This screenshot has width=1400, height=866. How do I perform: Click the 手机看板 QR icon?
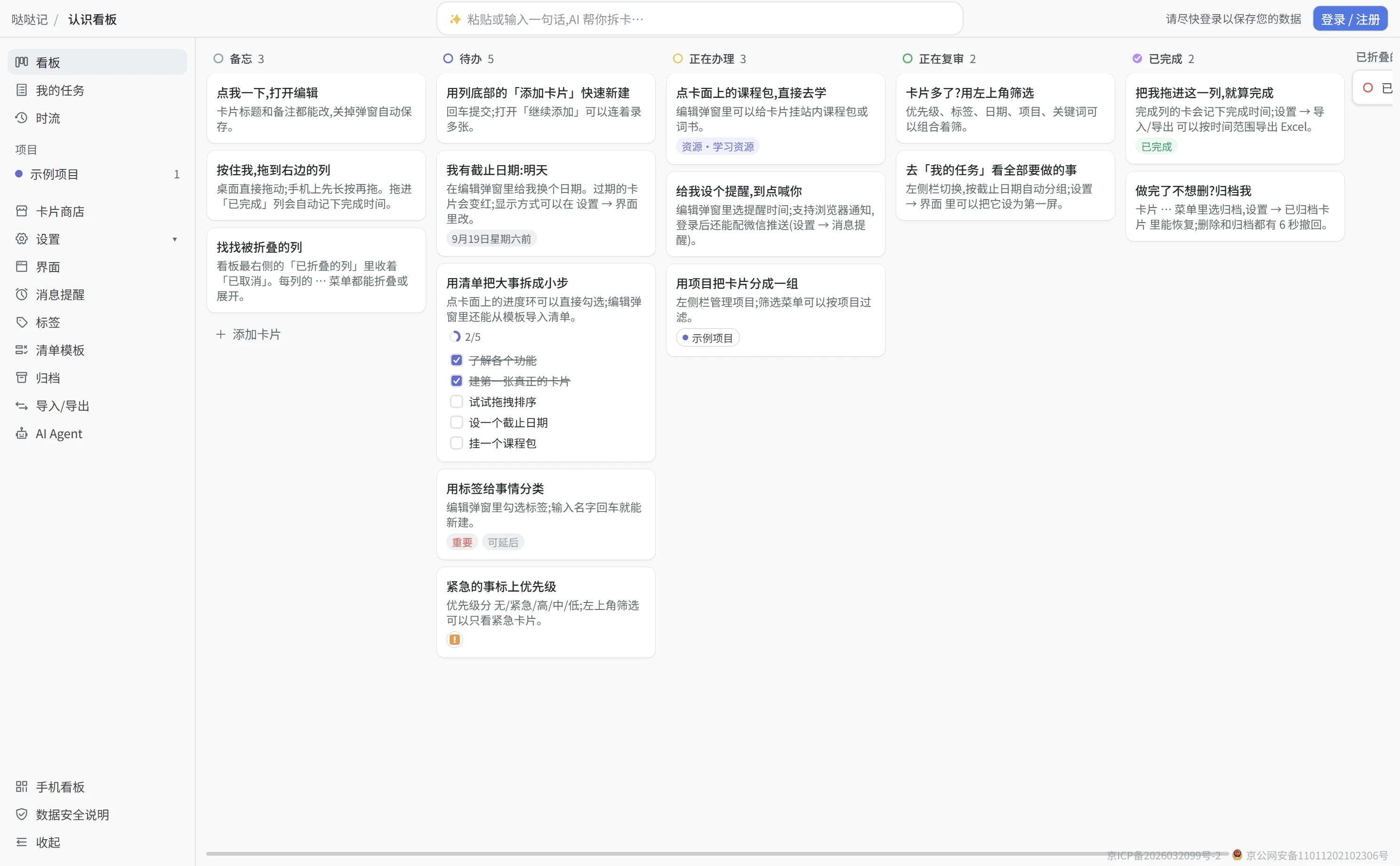click(x=22, y=786)
